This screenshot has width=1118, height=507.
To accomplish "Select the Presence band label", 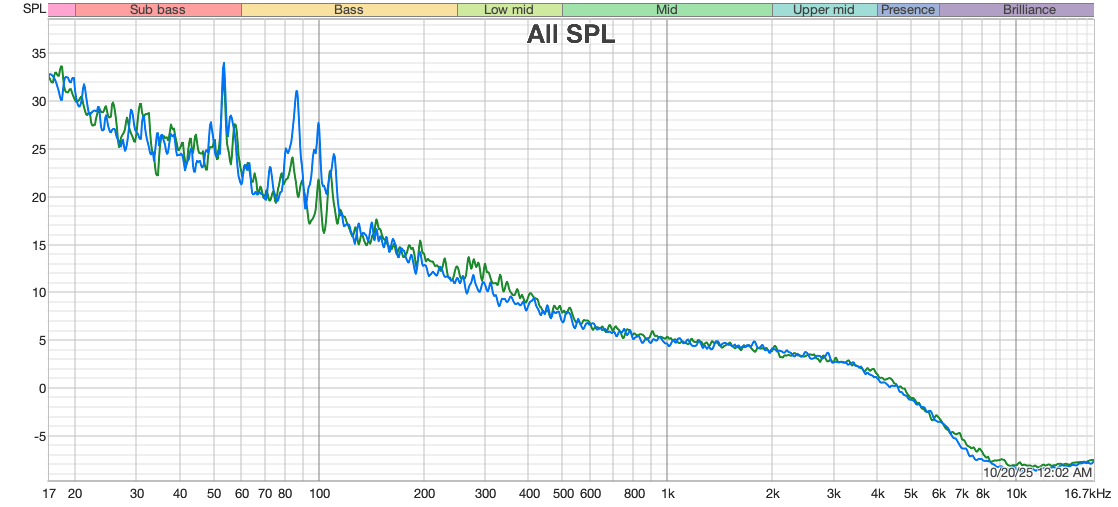I will click(908, 10).
